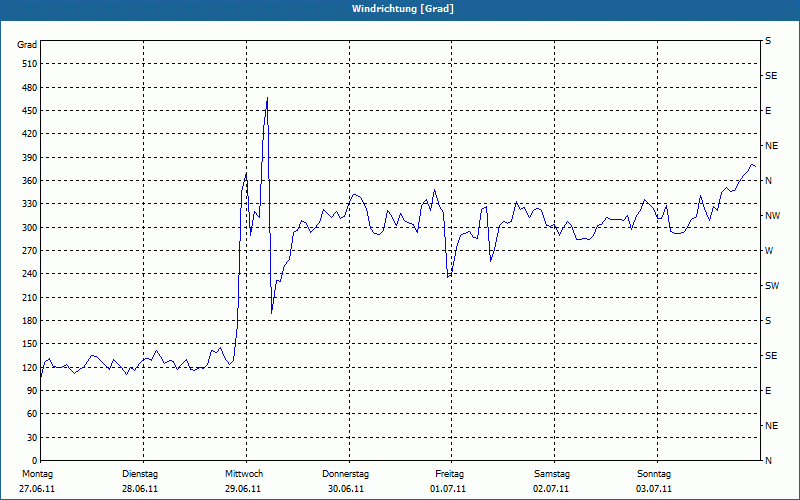The width and height of the screenshot is (800, 500).
Task: Select the 420 y-axis tick label
Action: point(30,134)
